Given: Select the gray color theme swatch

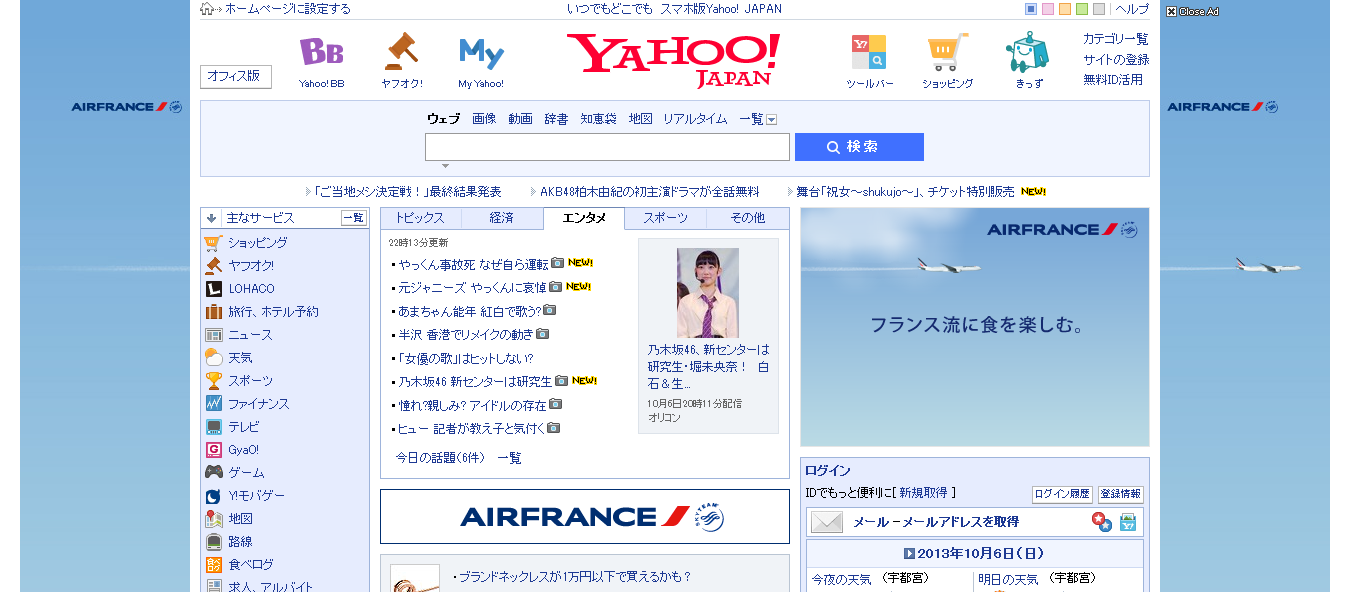Looking at the screenshot, I should pos(1099,9).
